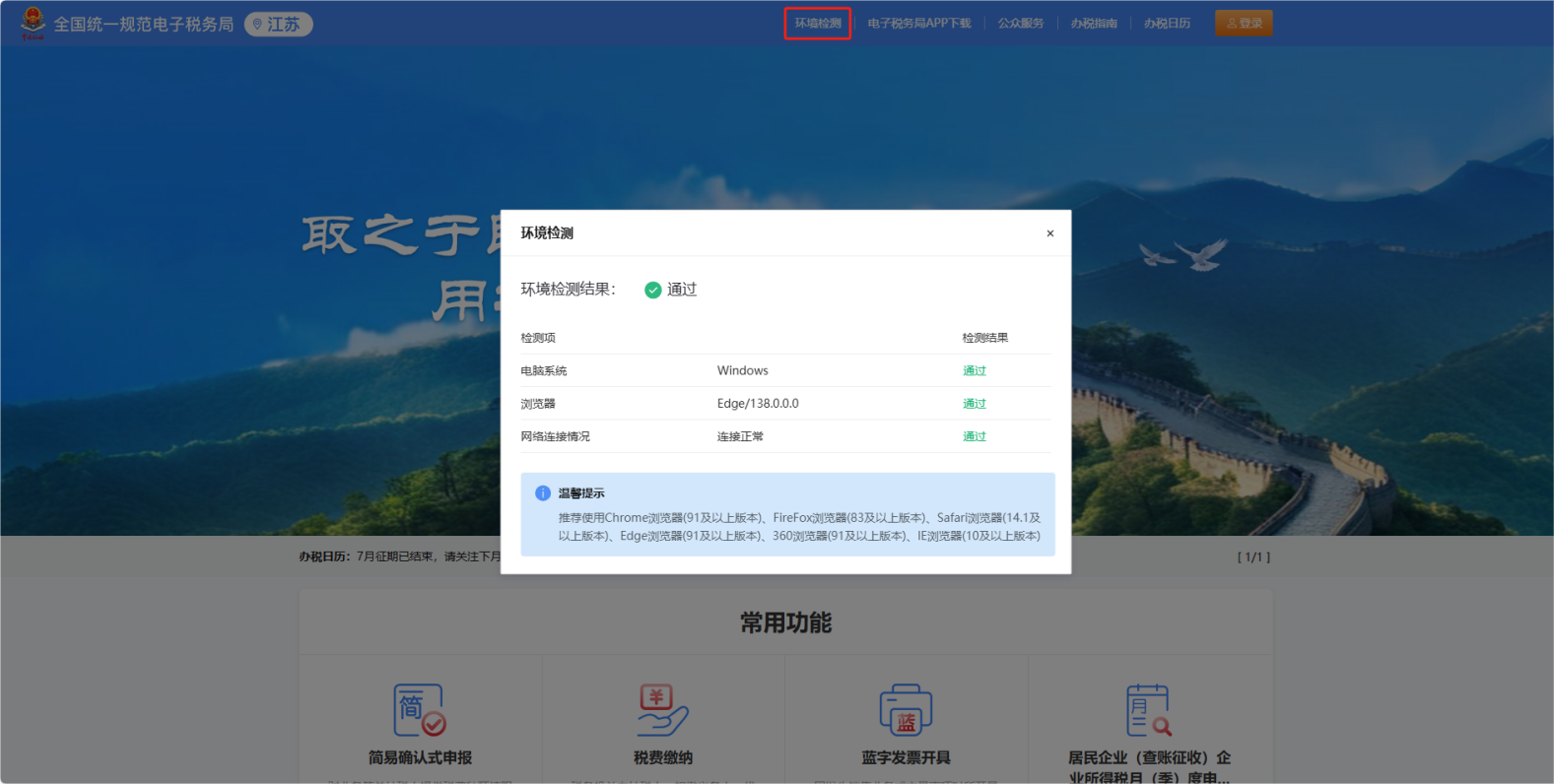1554x784 pixels.
Task: Click 通过 result for 浏览器 row
Action: (x=974, y=404)
